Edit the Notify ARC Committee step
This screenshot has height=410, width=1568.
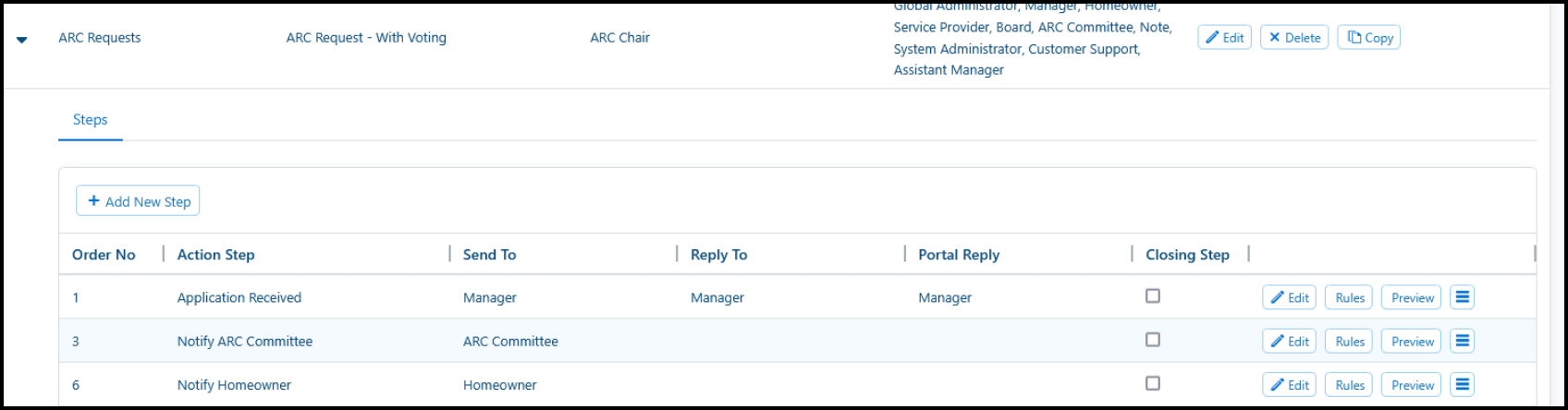click(1289, 342)
